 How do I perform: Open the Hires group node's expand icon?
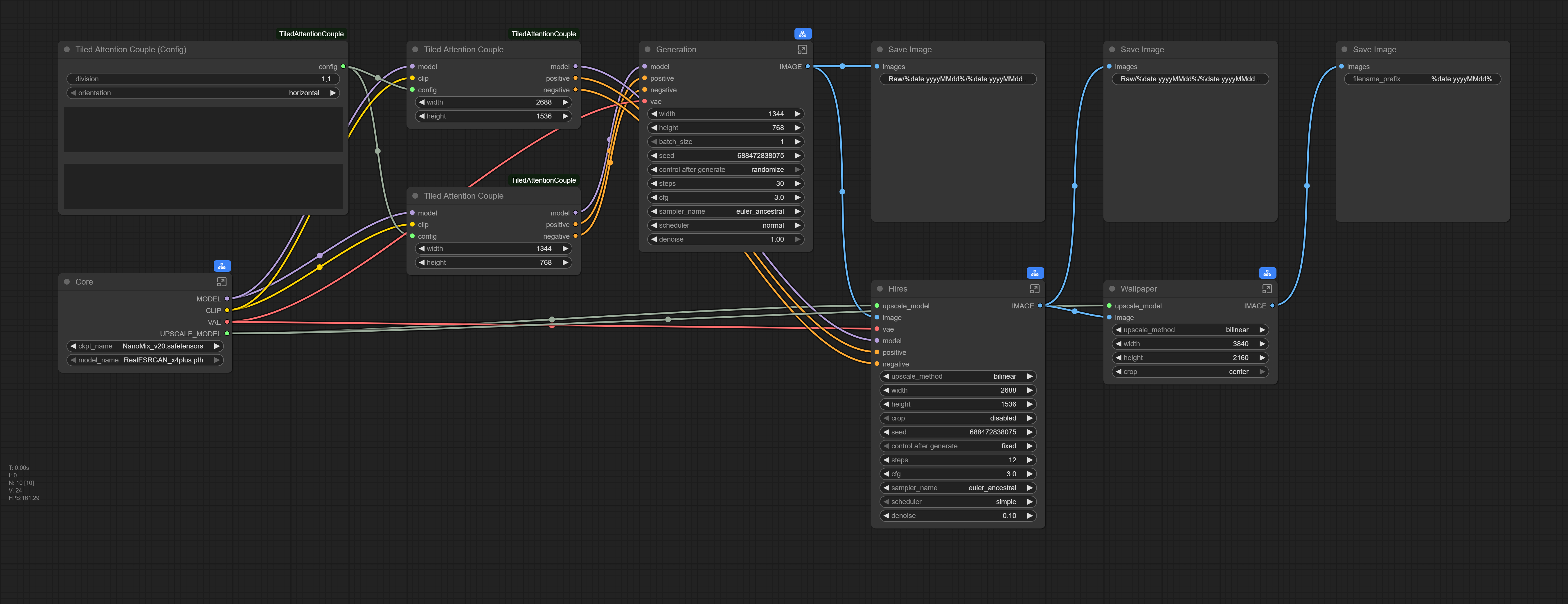pyautogui.click(x=1034, y=289)
